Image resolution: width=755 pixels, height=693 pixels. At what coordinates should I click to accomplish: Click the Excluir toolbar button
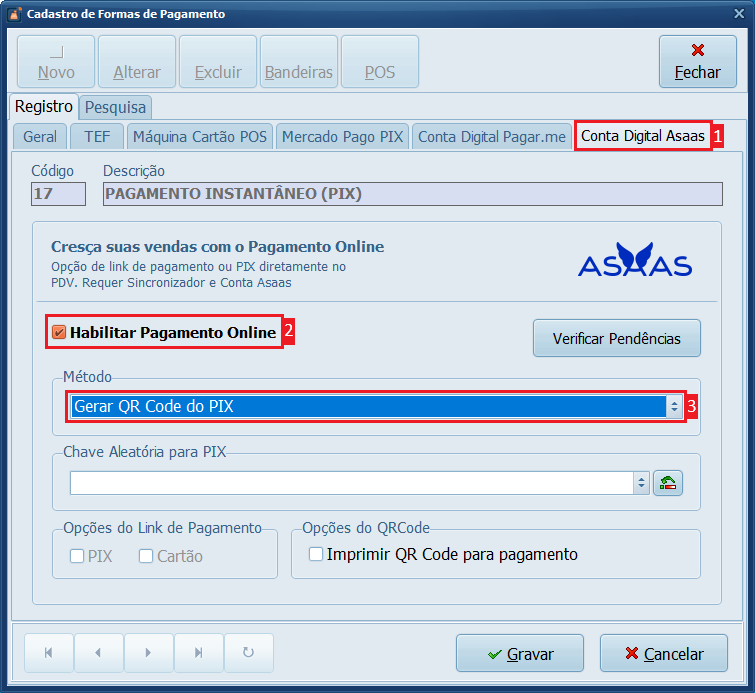[218, 62]
